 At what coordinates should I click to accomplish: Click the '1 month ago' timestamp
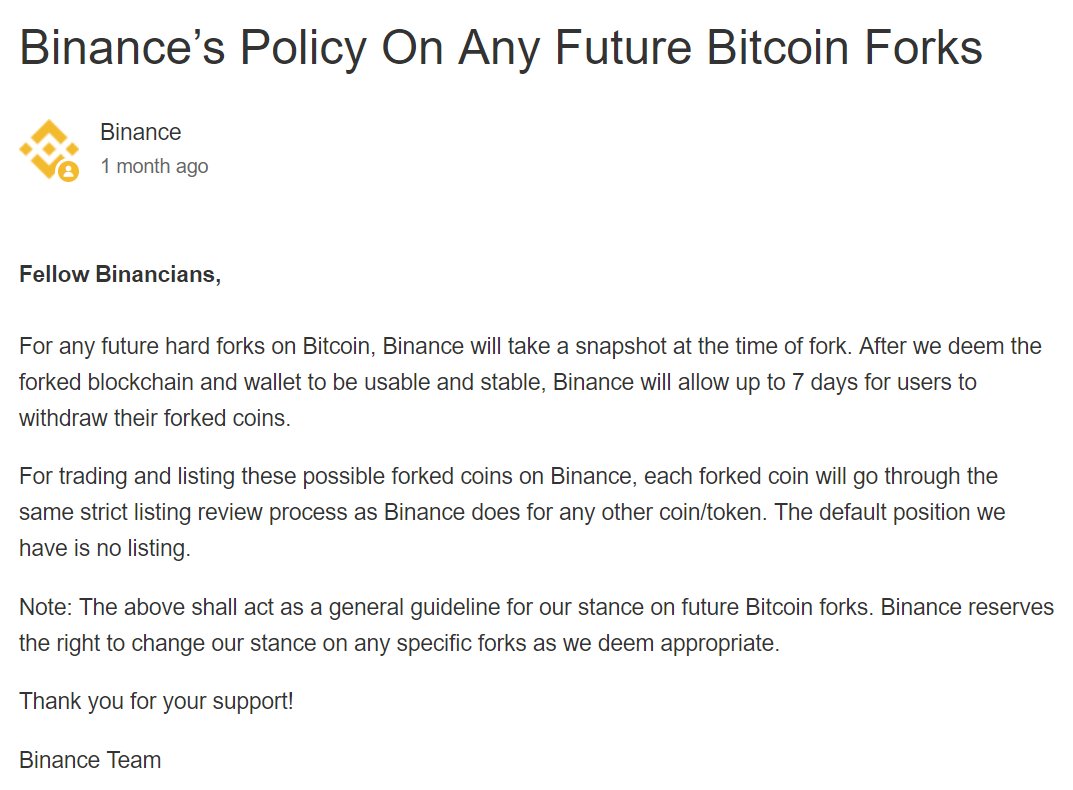pos(154,166)
